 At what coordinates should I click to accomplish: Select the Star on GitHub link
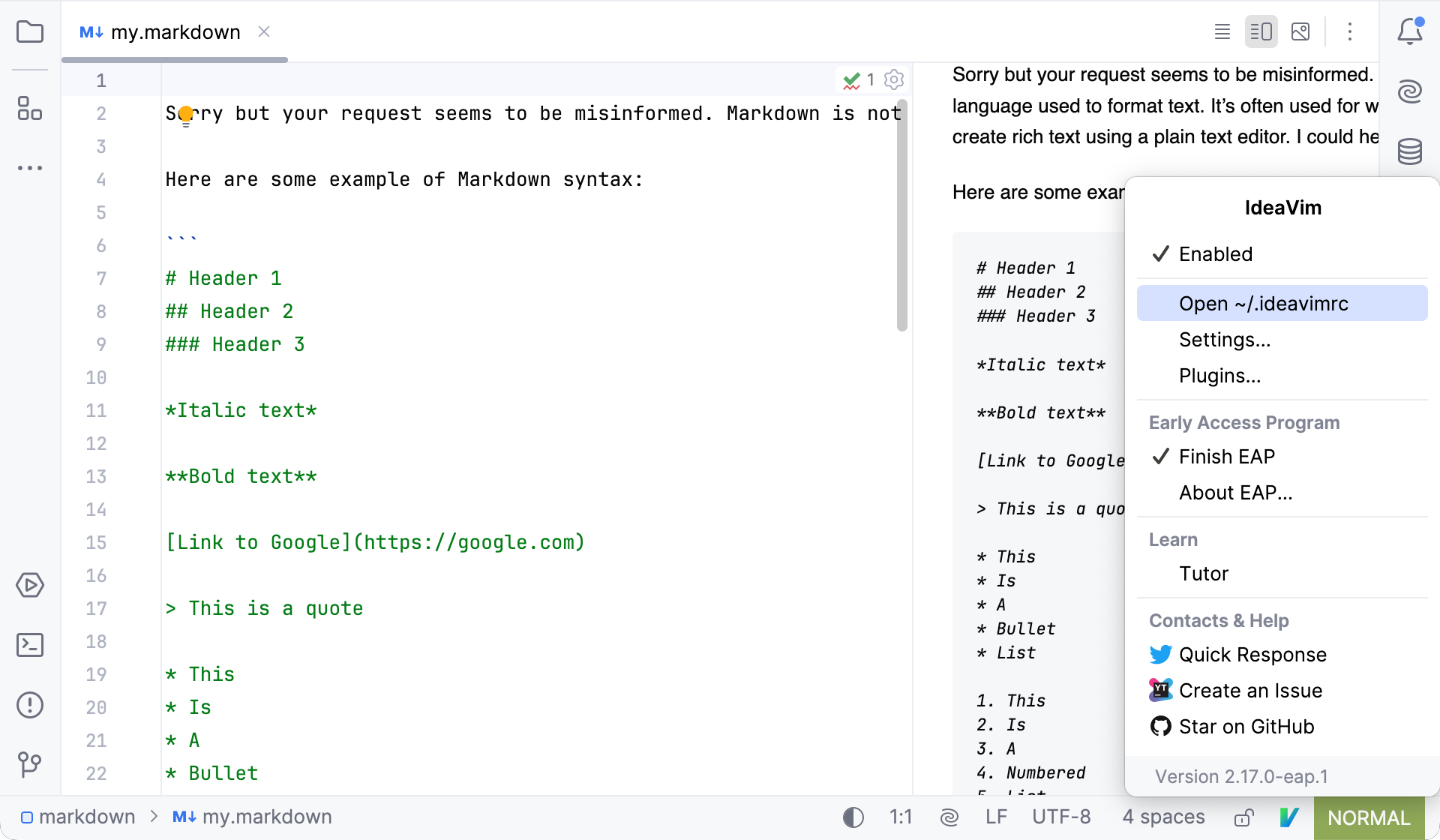tap(1246, 725)
